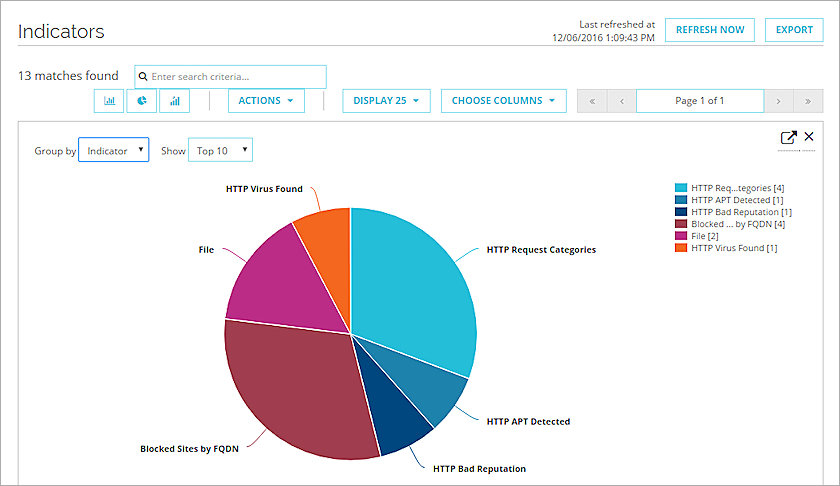Go to first page of results
840x486 pixels.
[592, 101]
